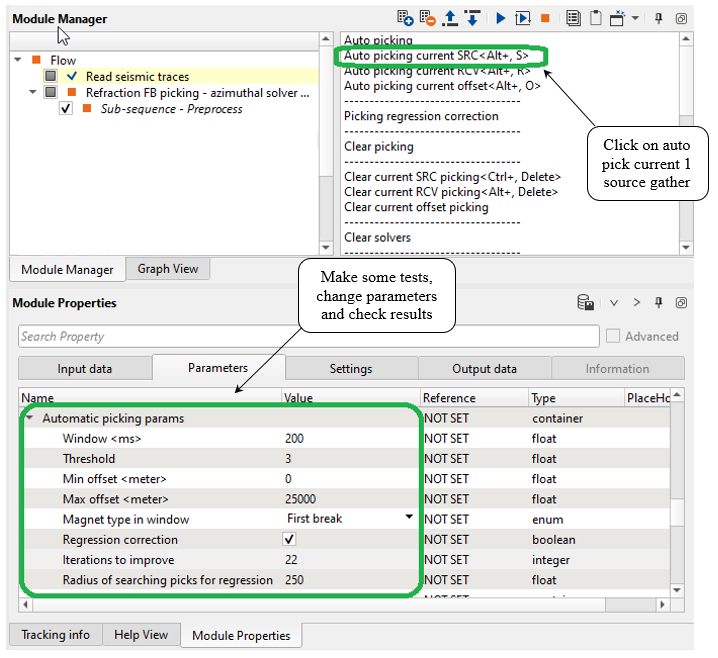
Task: Run the flow with play icon
Action: (x=500, y=18)
